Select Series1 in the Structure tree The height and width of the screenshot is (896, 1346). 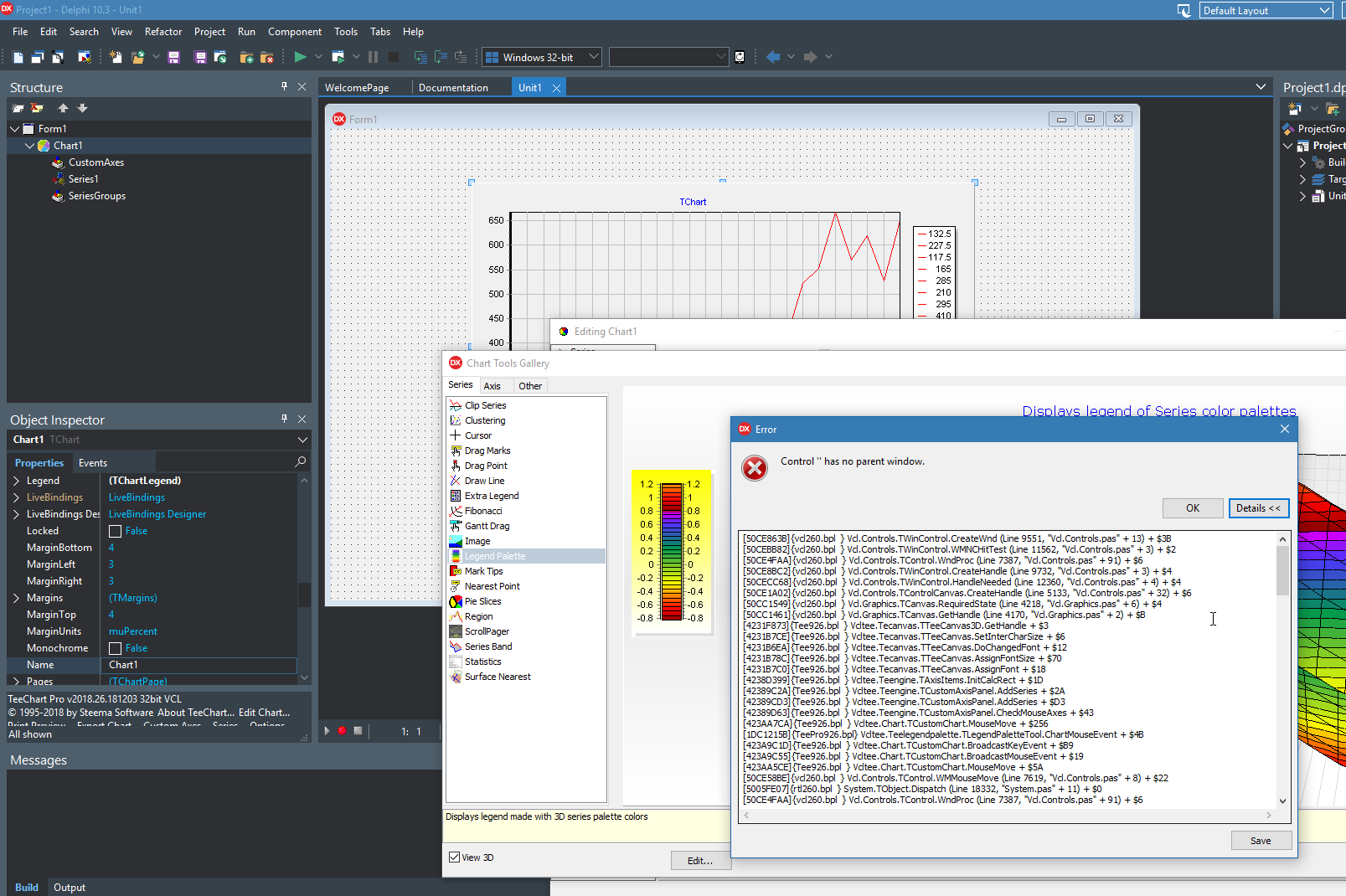coord(83,179)
